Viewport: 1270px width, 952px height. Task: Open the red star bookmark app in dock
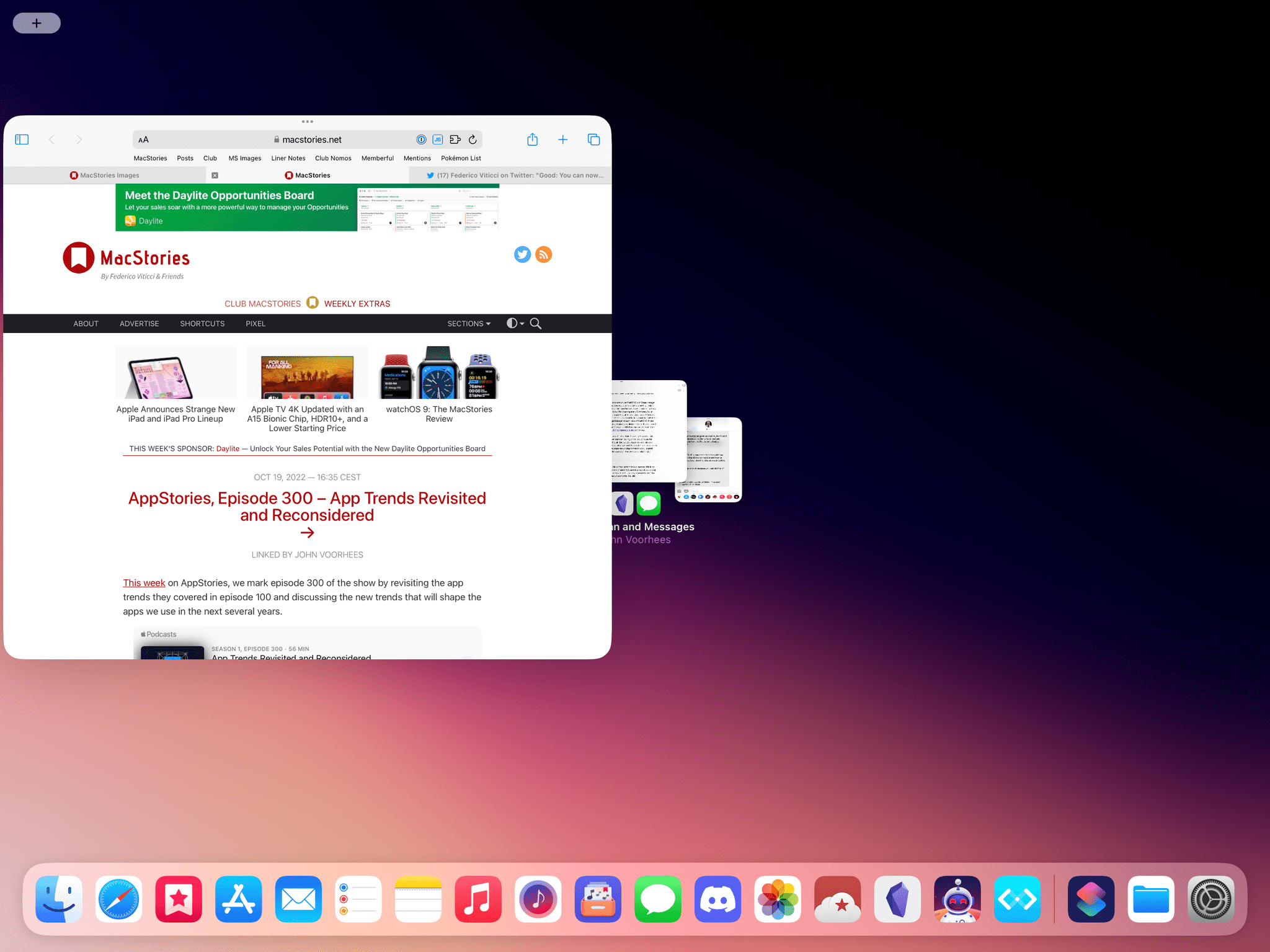(179, 899)
